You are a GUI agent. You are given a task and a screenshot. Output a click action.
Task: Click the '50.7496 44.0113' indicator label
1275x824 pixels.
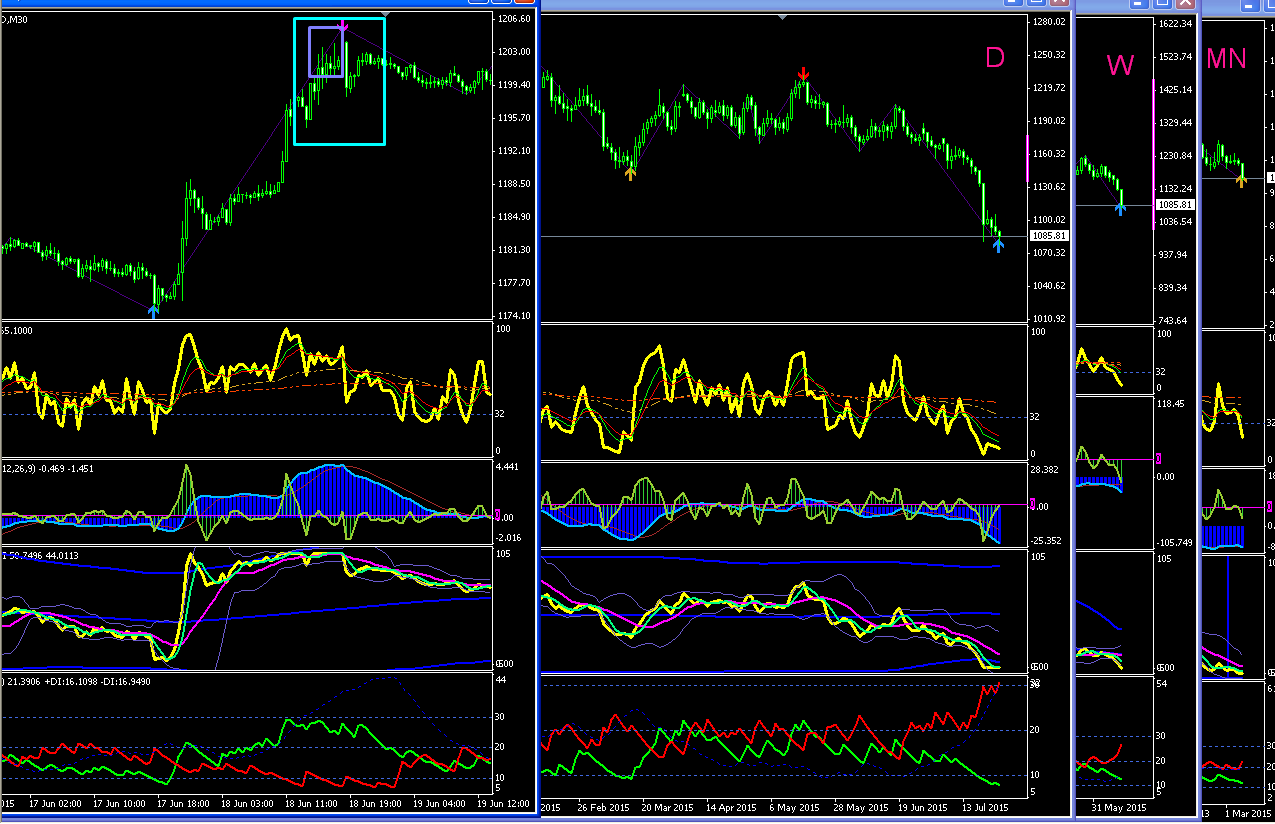pos(42,555)
